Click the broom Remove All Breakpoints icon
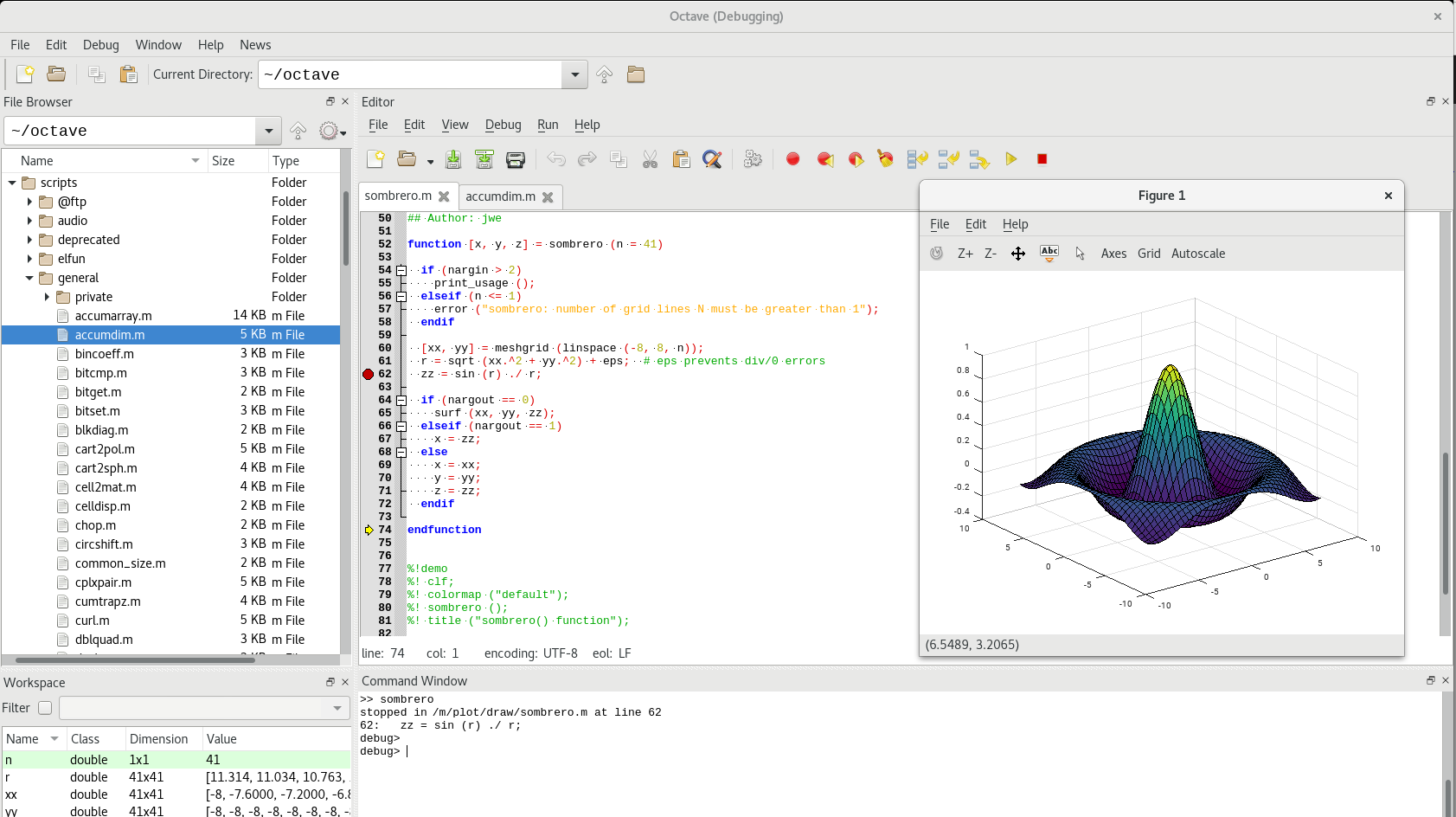This screenshot has height=817, width=1456. point(885,159)
